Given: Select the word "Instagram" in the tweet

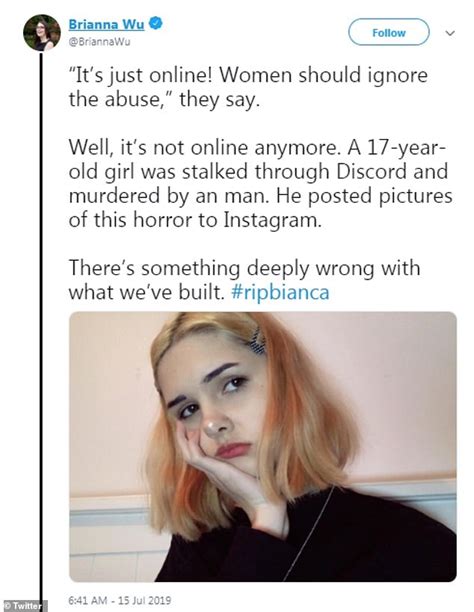Looking at the screenshot, I should (273, 221).
